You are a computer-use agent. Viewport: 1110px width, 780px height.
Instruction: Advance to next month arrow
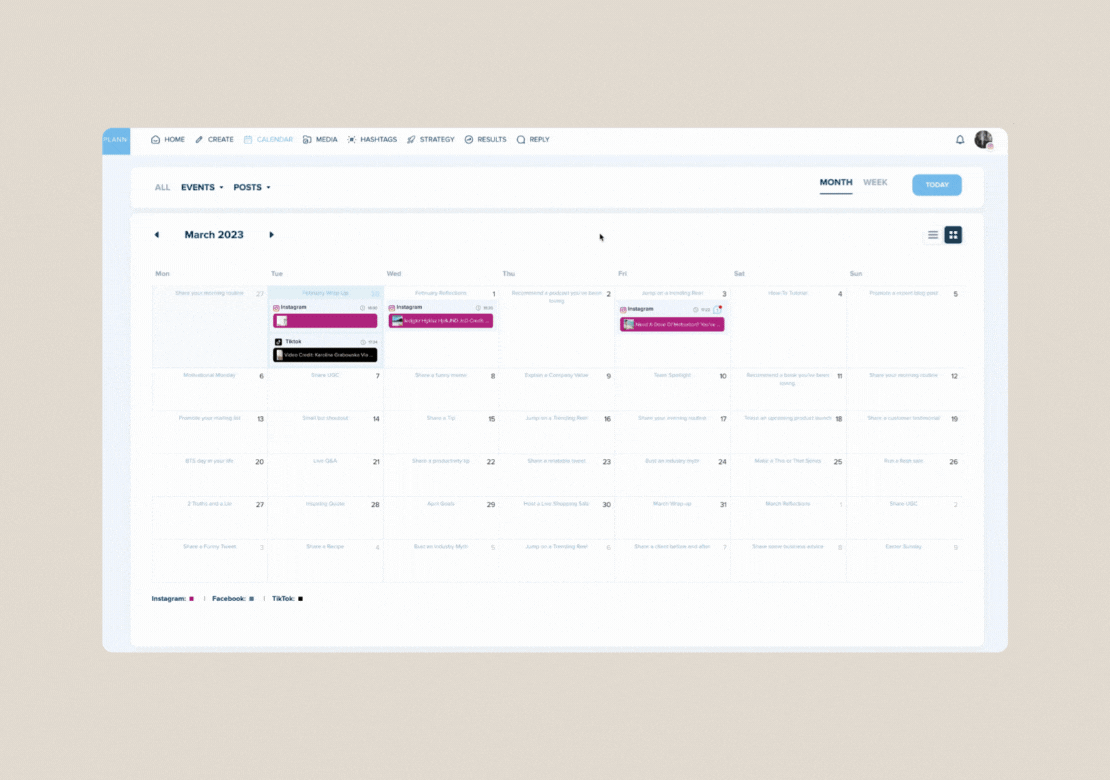coord(271,235)
